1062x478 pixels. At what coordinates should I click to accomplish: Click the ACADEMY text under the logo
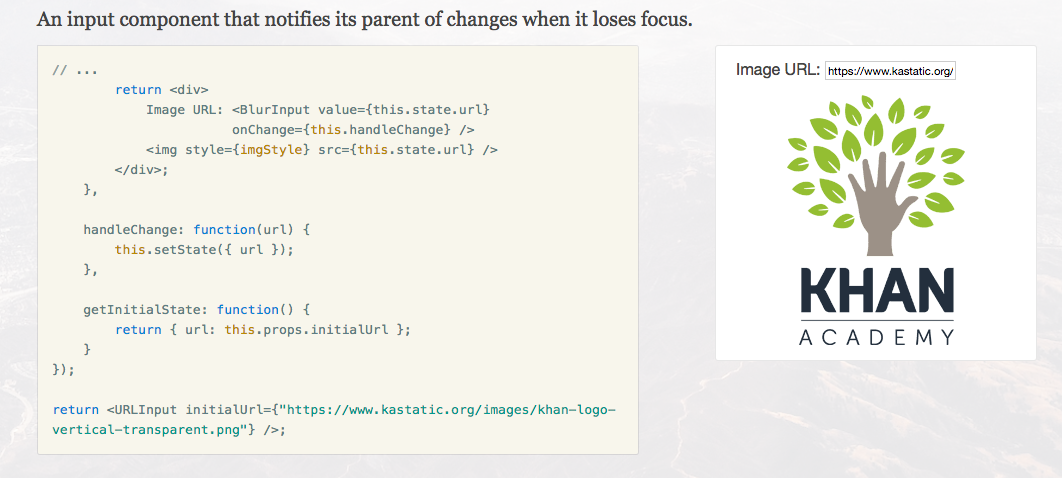coord(877,337)
